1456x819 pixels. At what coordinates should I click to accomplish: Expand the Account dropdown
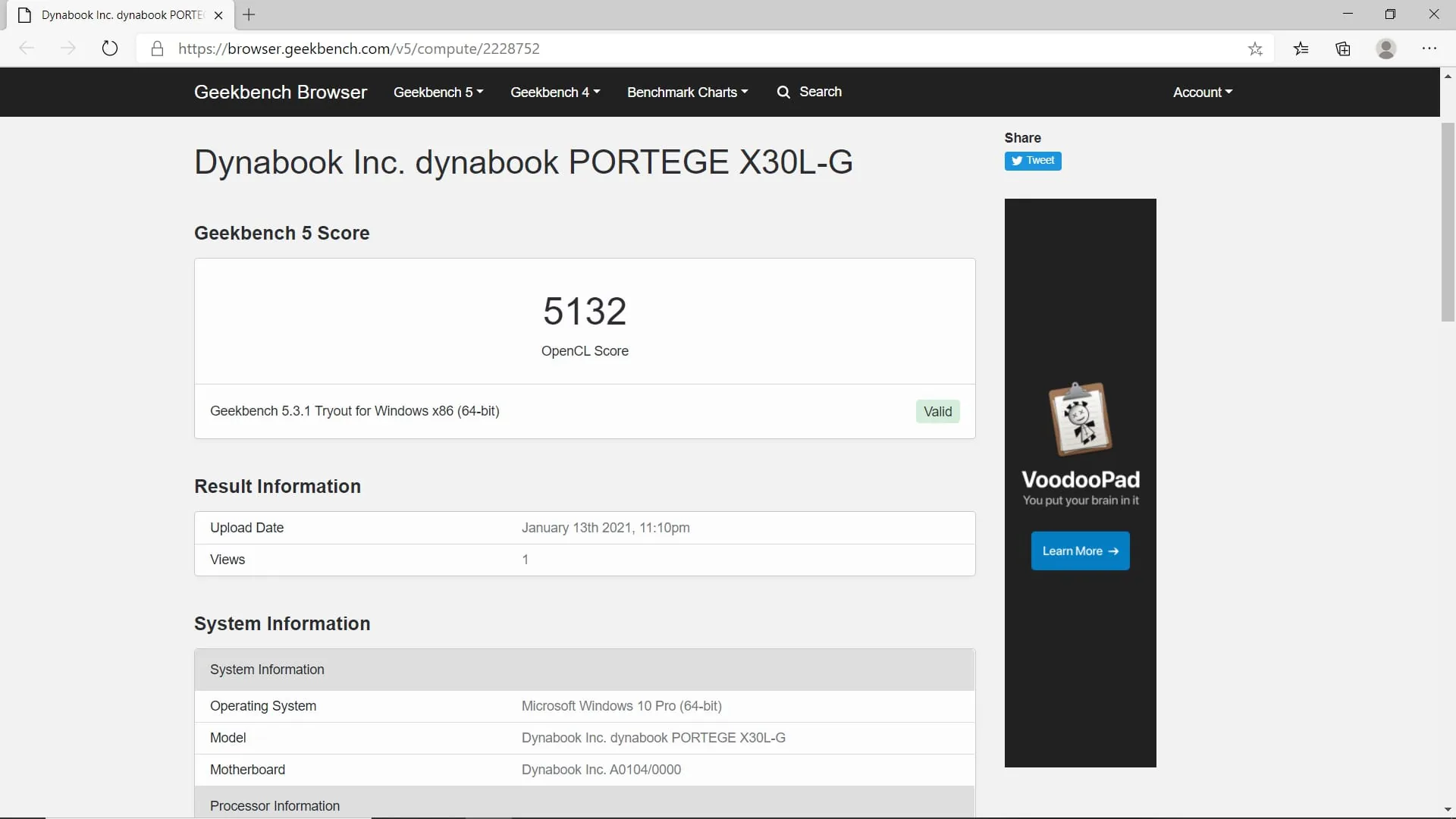click(x=1203, y=92)
